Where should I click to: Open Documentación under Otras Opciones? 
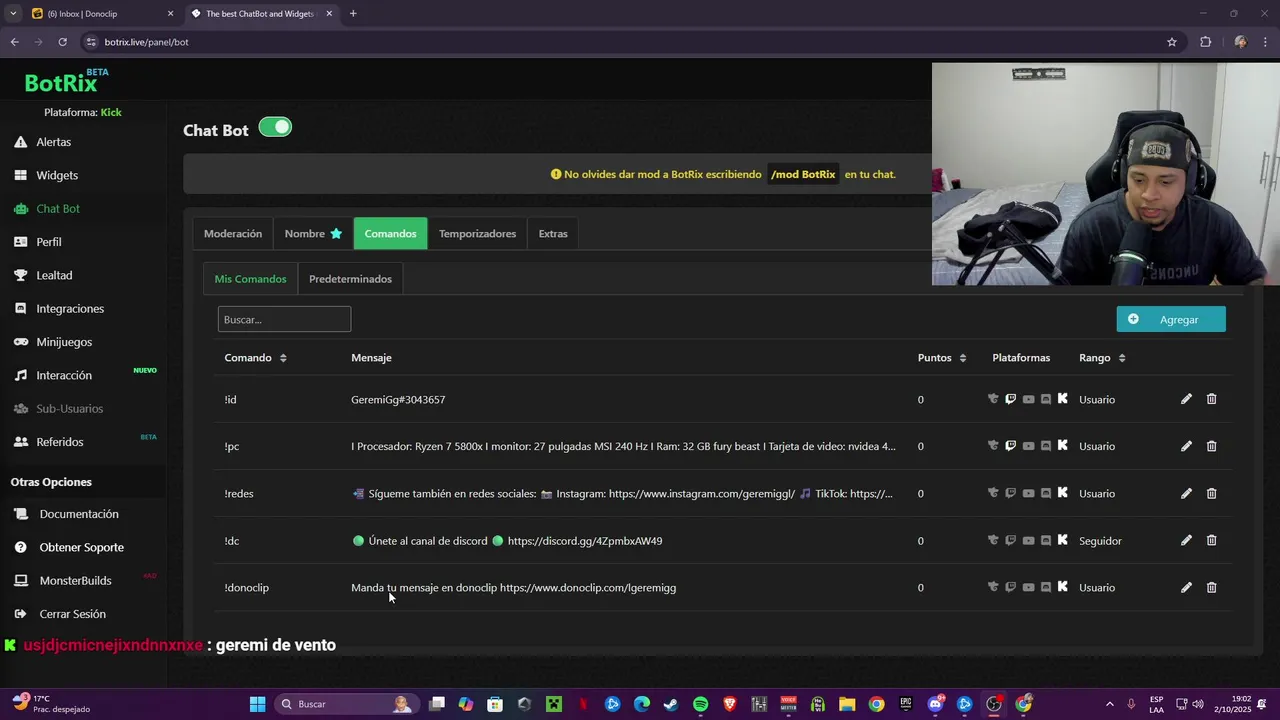tap(79, 514)
